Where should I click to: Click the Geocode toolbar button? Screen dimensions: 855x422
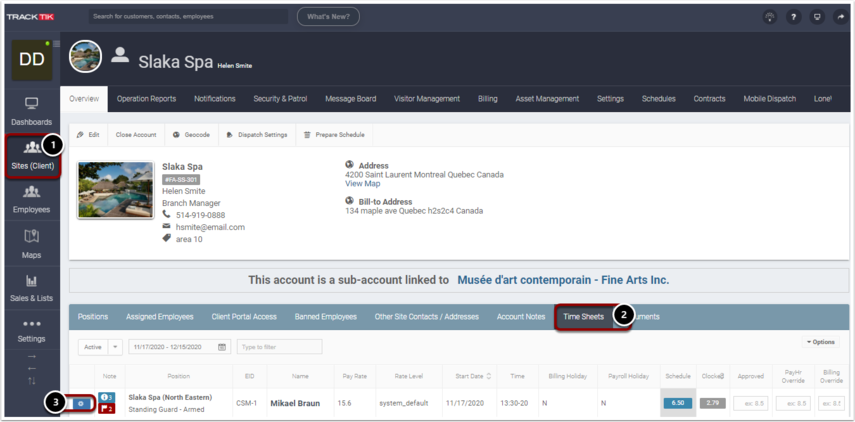point(191,135)
